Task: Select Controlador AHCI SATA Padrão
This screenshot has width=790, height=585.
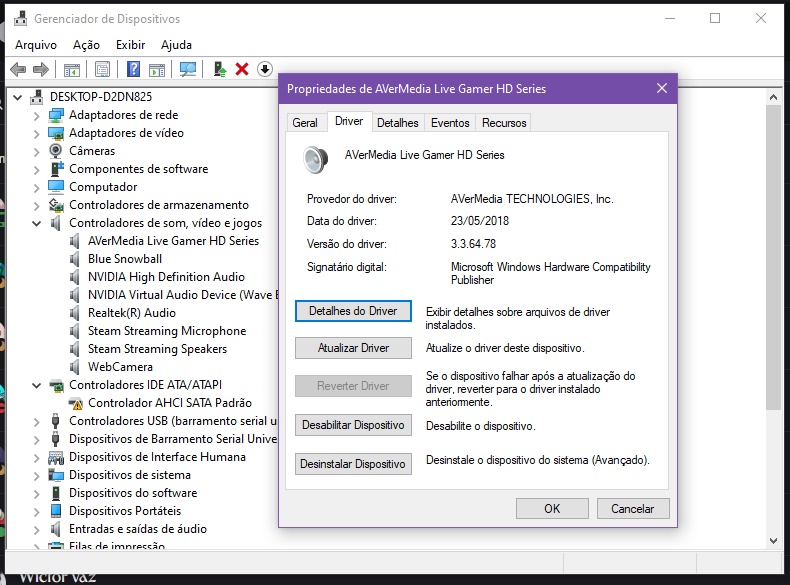Action: 170,403
